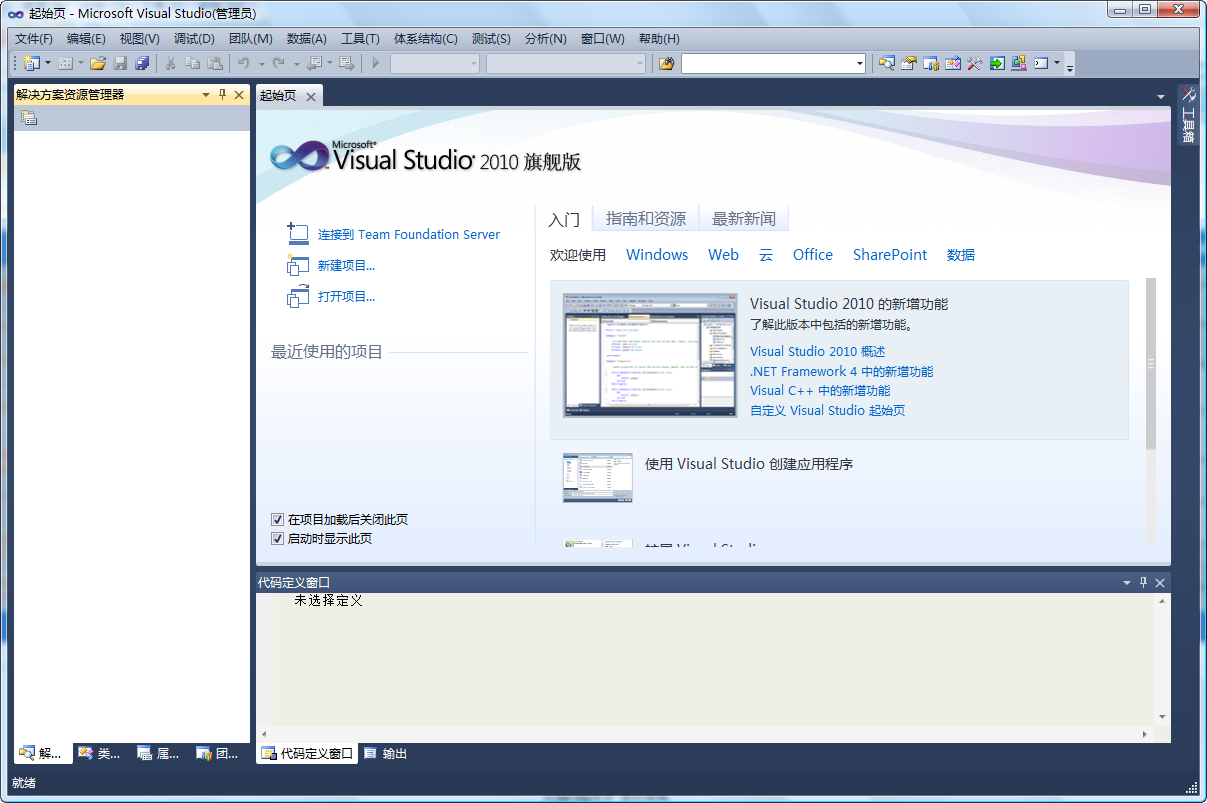Viewport: 1207px width, 803px height.
Task: Select the 属... property manager bottom tab
Action: (x=159, y=754)
